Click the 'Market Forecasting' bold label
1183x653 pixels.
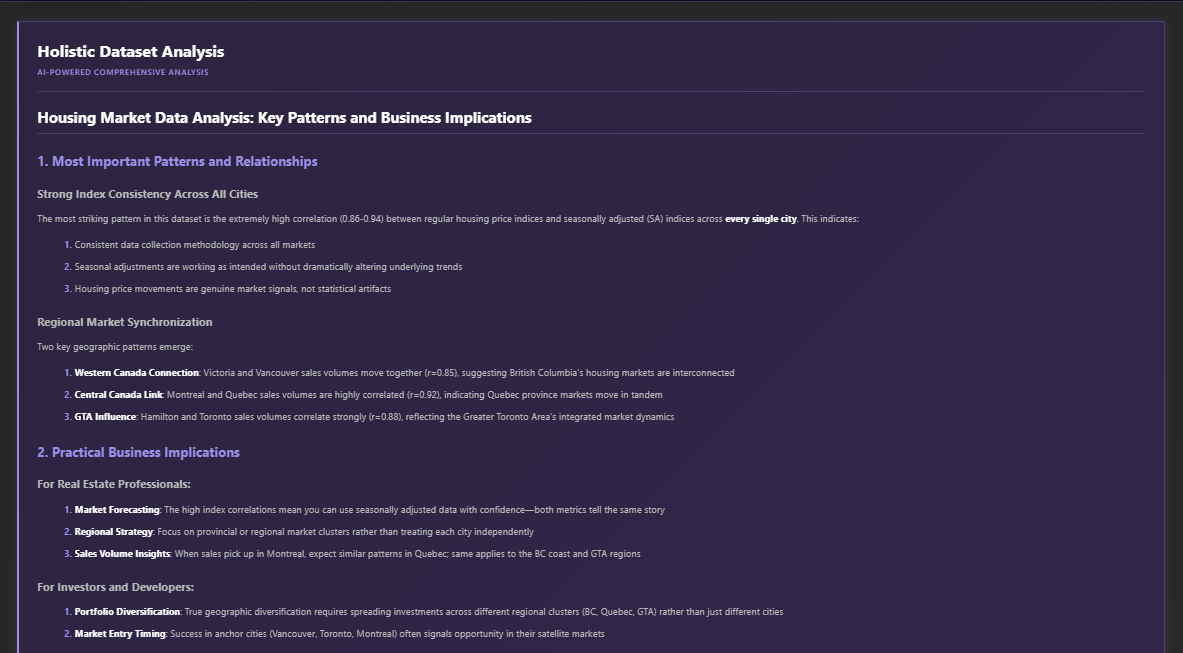pos(117,510)
